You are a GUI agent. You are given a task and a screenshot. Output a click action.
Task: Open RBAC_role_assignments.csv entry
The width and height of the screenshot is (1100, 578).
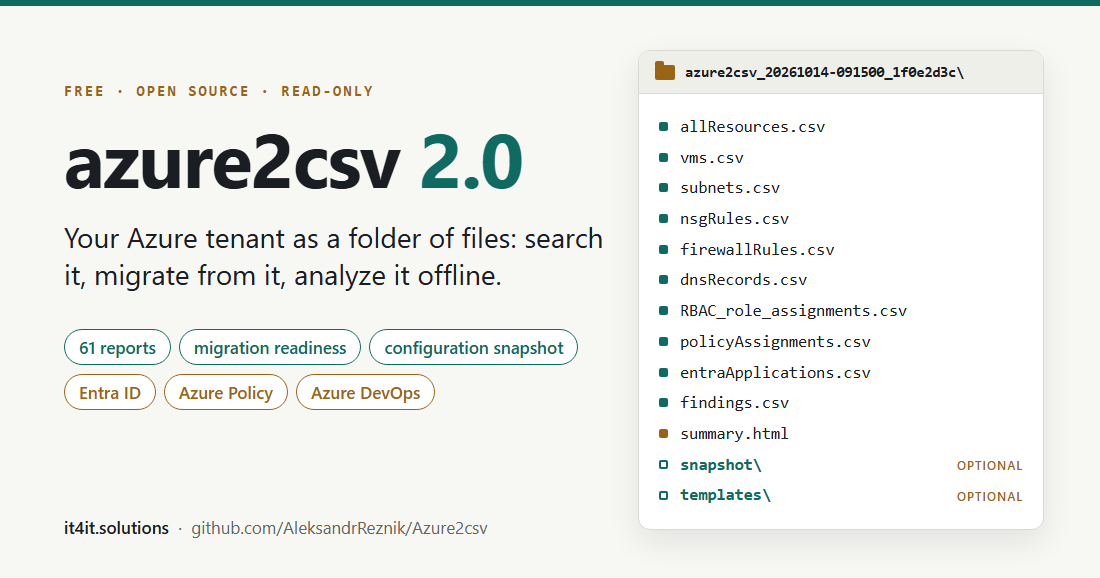[793, 311]
